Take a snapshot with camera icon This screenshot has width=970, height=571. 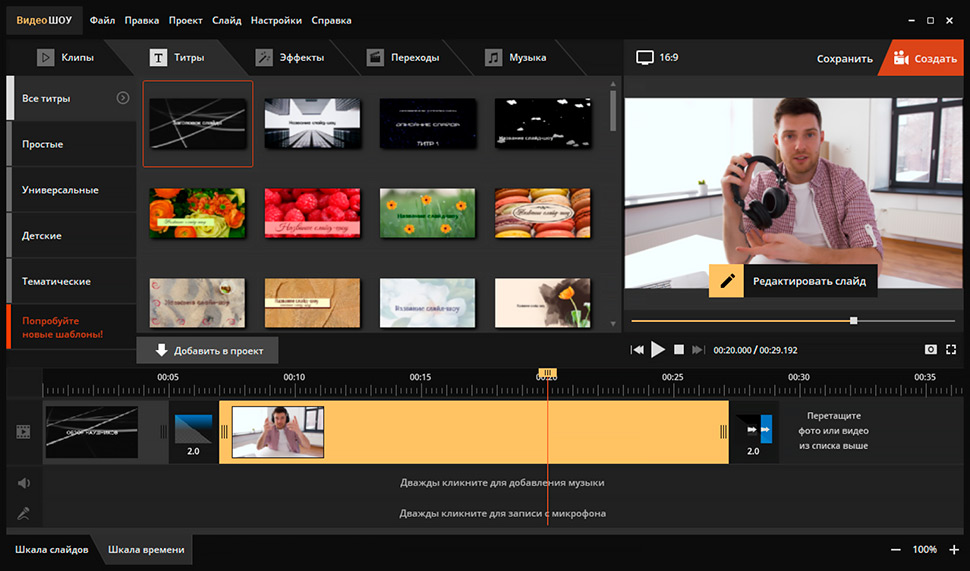pos(930,350)
